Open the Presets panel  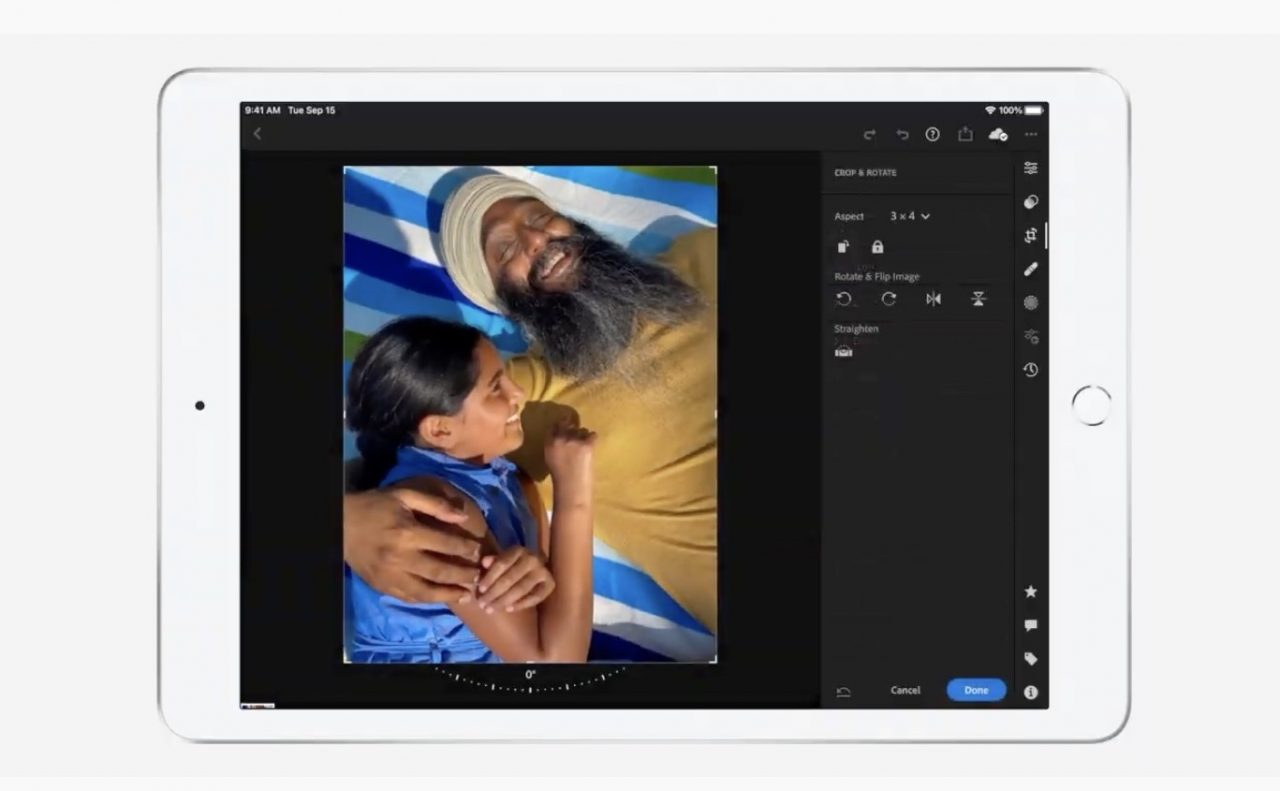pos(1030,201)
